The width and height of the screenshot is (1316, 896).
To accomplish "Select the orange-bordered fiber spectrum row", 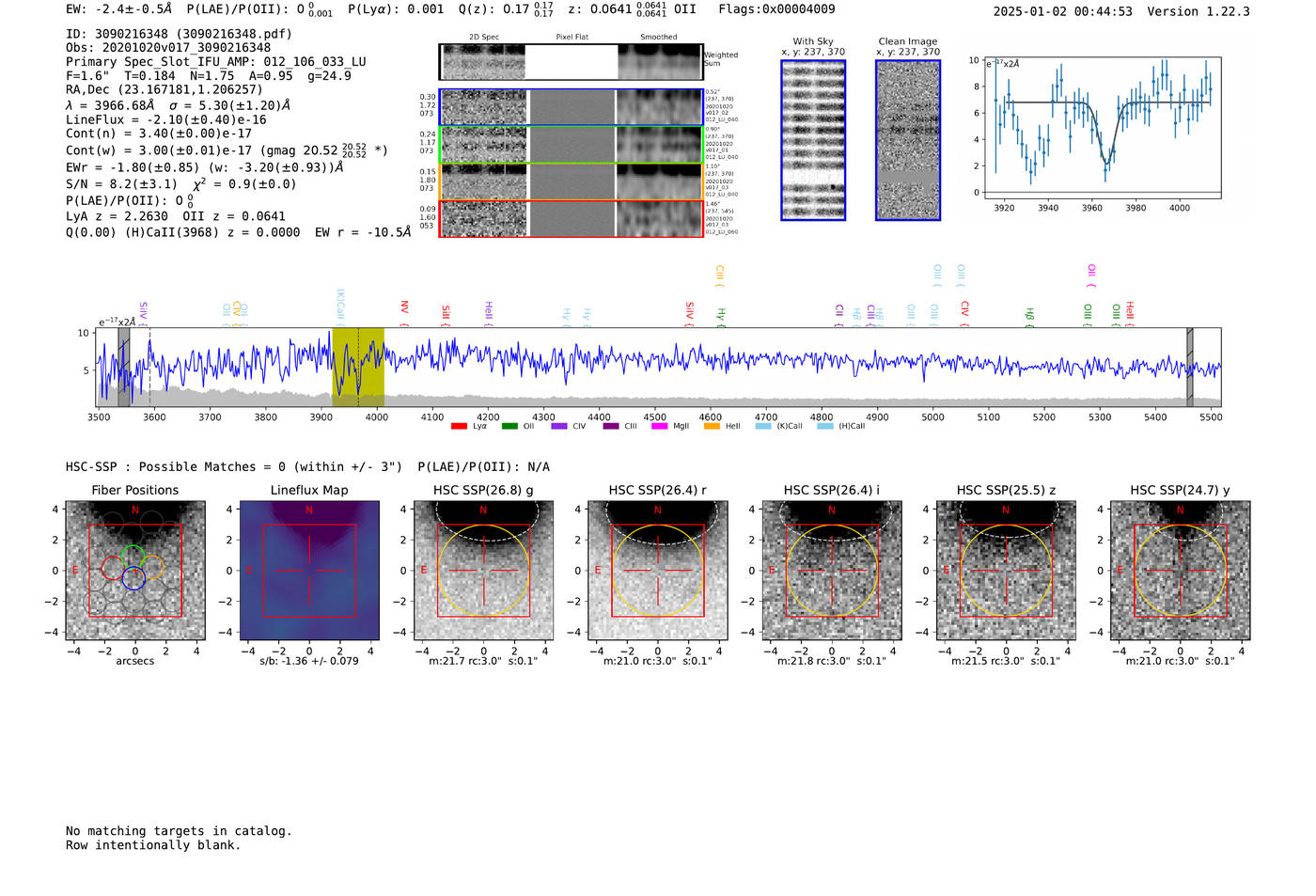I will (572, 181).
